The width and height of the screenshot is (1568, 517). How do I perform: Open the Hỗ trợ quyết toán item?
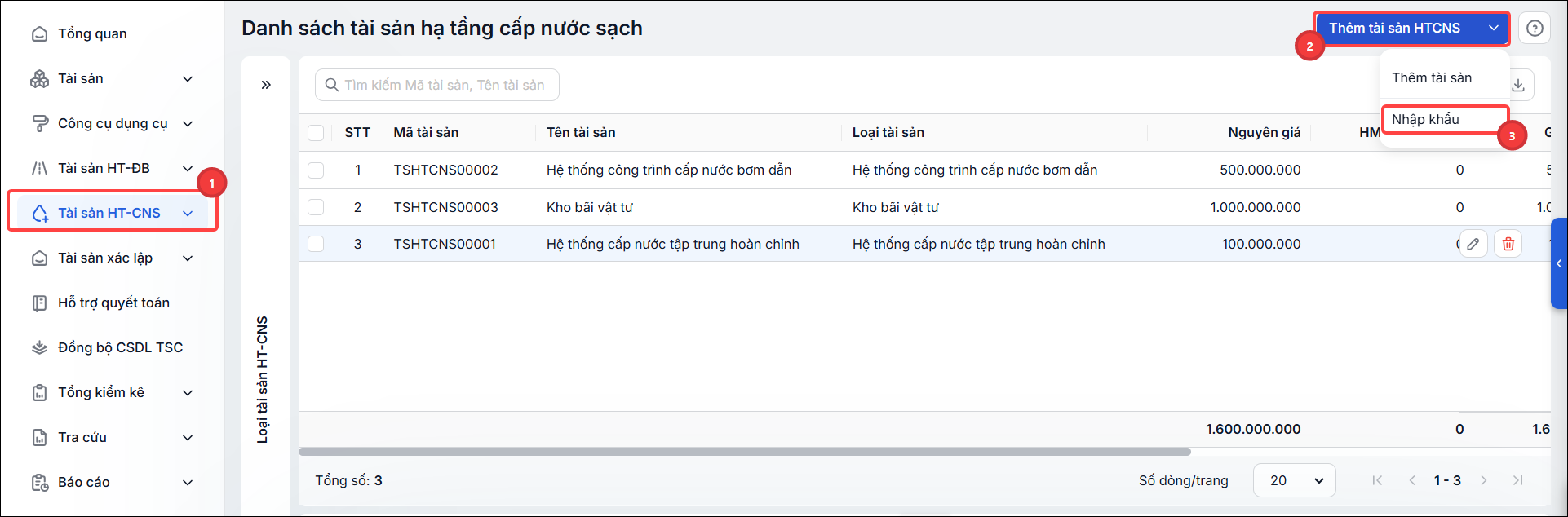(x=113, y=303)
